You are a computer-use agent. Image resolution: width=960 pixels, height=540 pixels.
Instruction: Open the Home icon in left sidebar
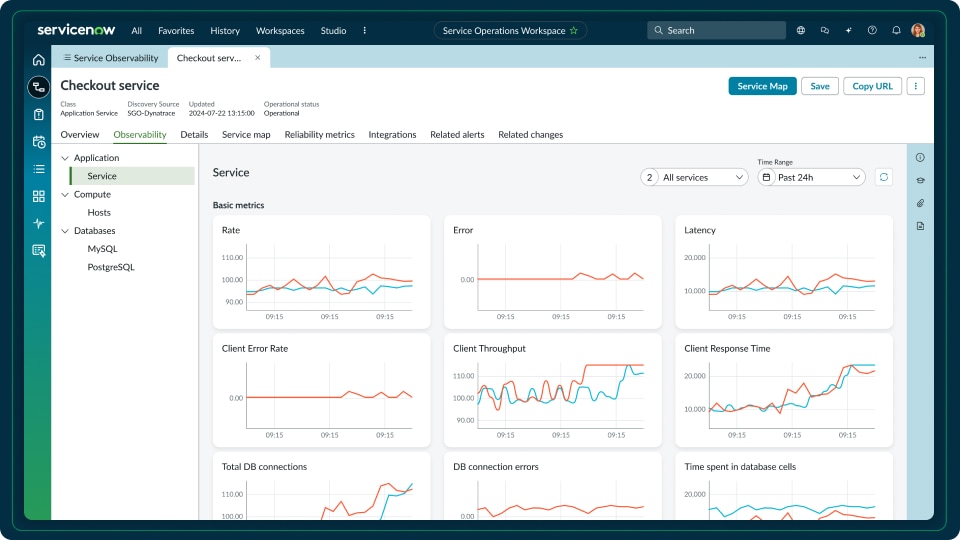coord(39,60)
